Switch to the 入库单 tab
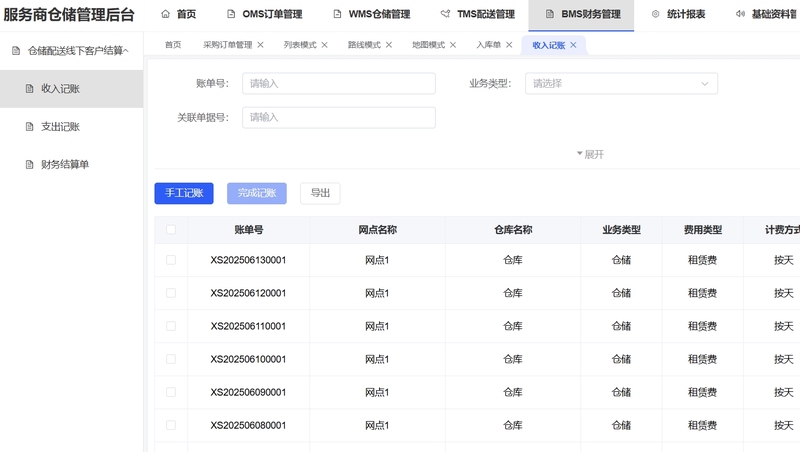This screenshot has width=800, height=452. (489, 45)
